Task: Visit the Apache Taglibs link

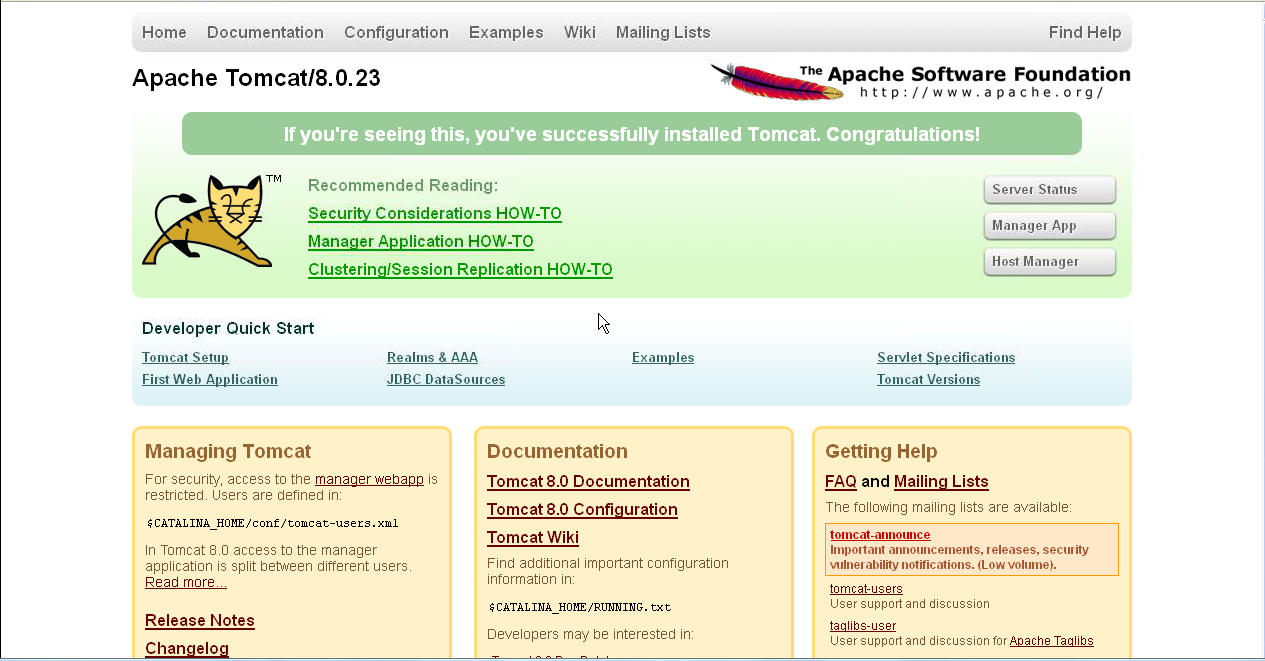Action: (1052, 641)
